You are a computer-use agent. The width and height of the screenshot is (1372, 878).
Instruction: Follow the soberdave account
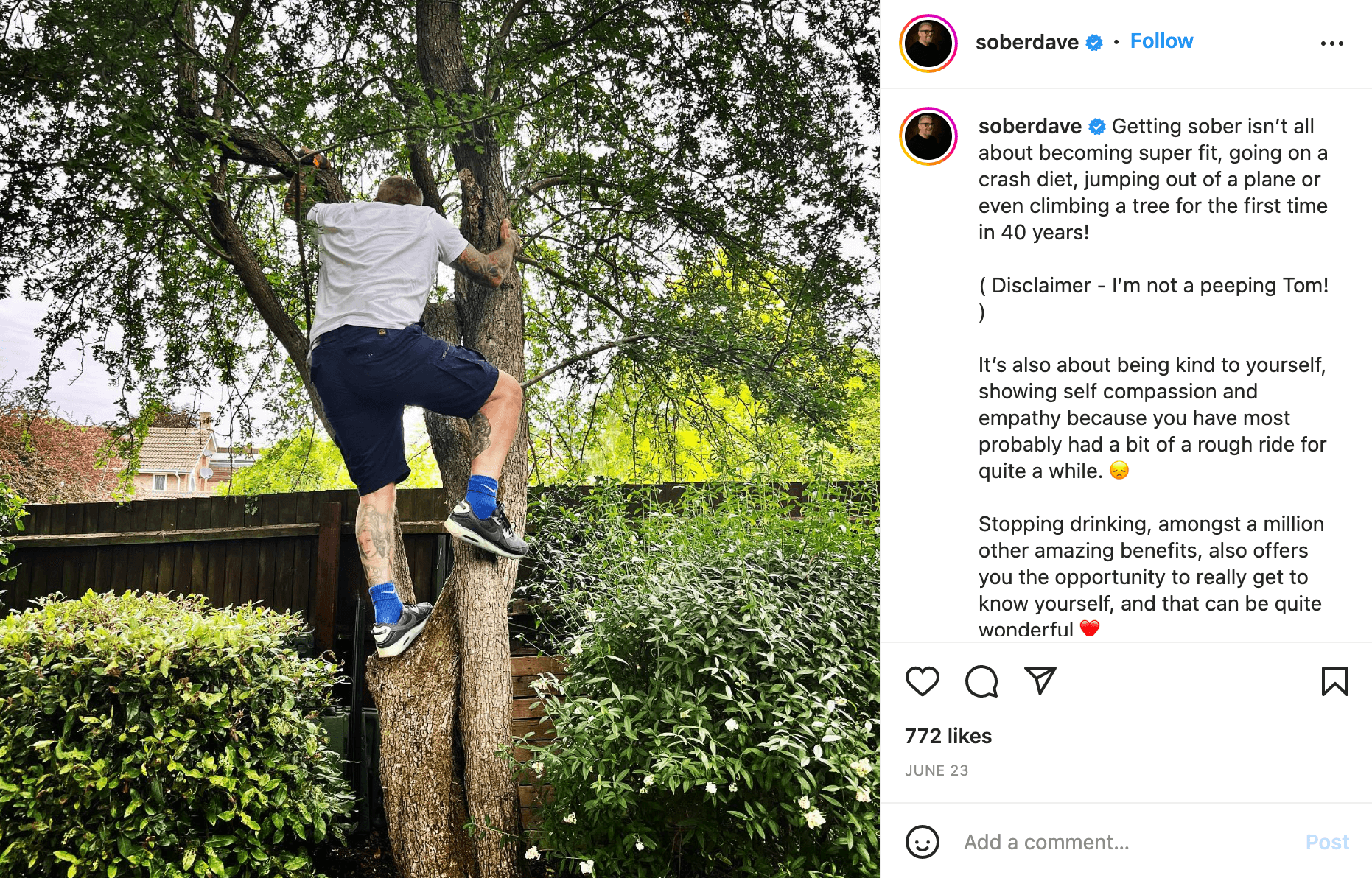[1161, 41]
